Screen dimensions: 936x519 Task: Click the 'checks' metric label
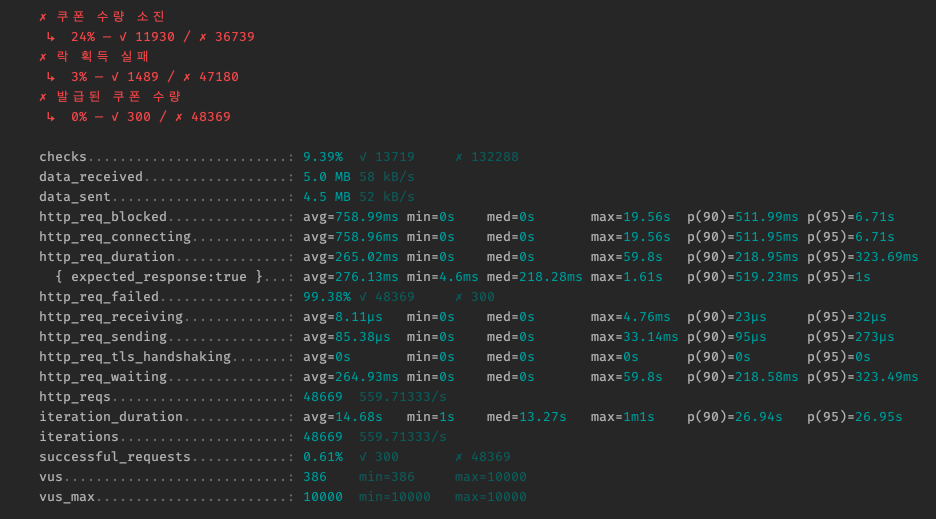(x=63, y=157)
